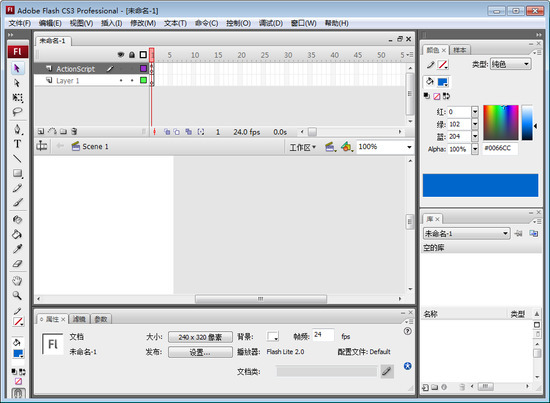The image size is (550, 403).
Task: Open the Insert (I) menu
Action: point(112,23)
